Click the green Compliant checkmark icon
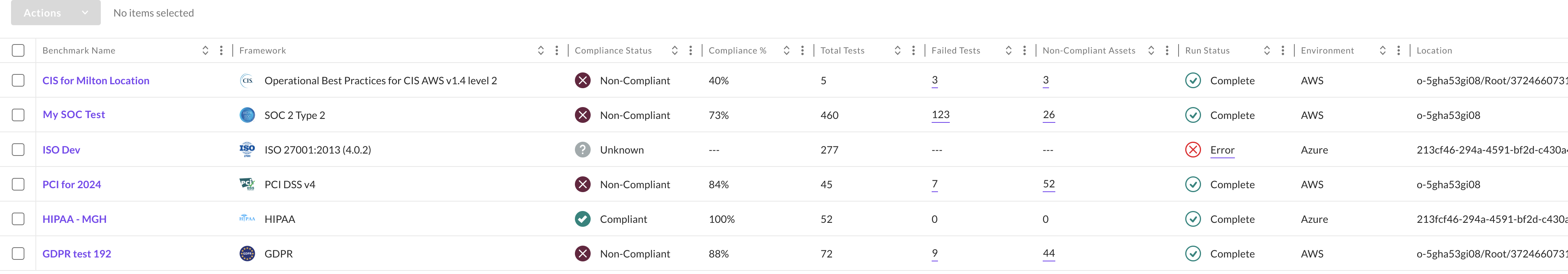Screen dimensions: 1568x274 [582, 219]
